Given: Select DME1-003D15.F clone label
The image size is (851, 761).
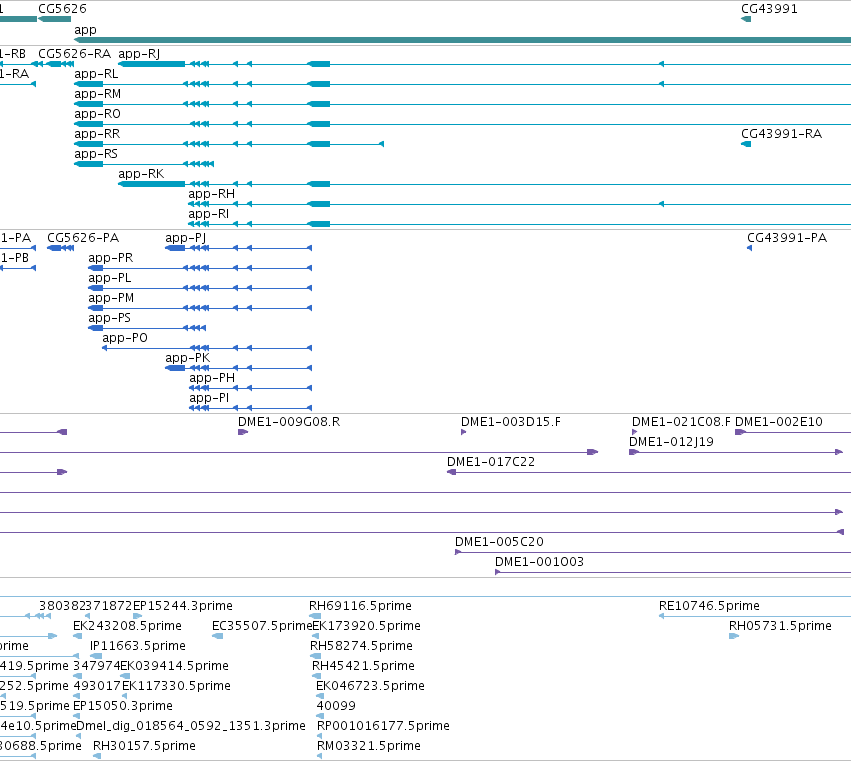Looking at the screenshot, I should (511, 422).
